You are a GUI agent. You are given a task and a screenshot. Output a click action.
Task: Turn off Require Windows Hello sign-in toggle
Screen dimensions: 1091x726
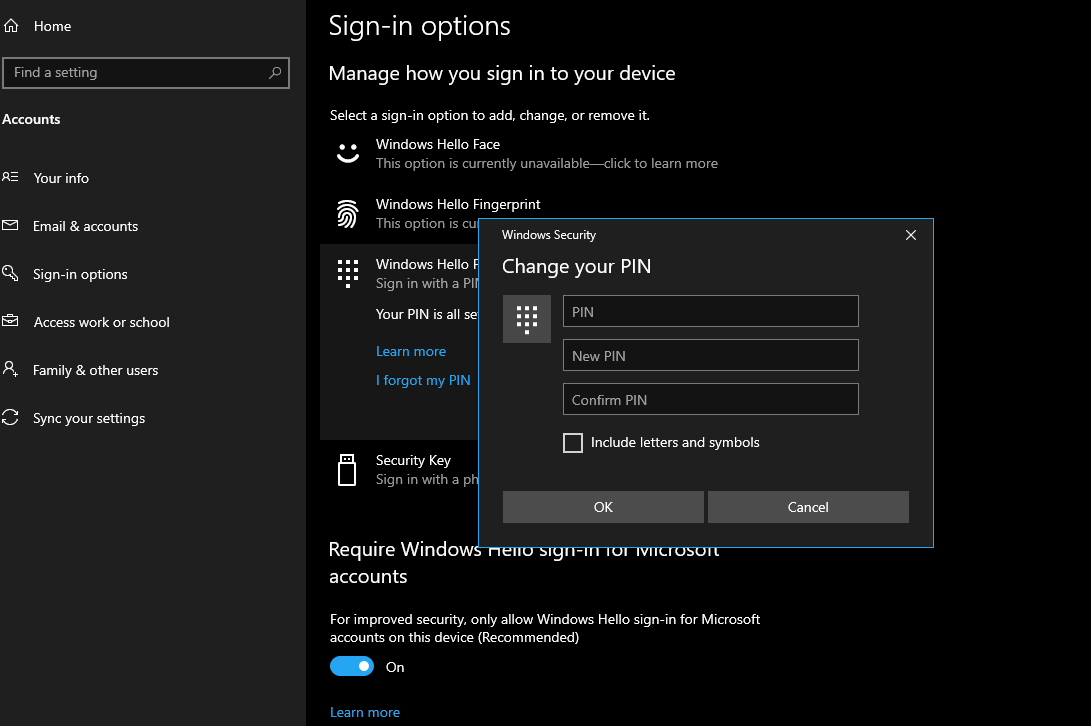[x=352, y=666]
